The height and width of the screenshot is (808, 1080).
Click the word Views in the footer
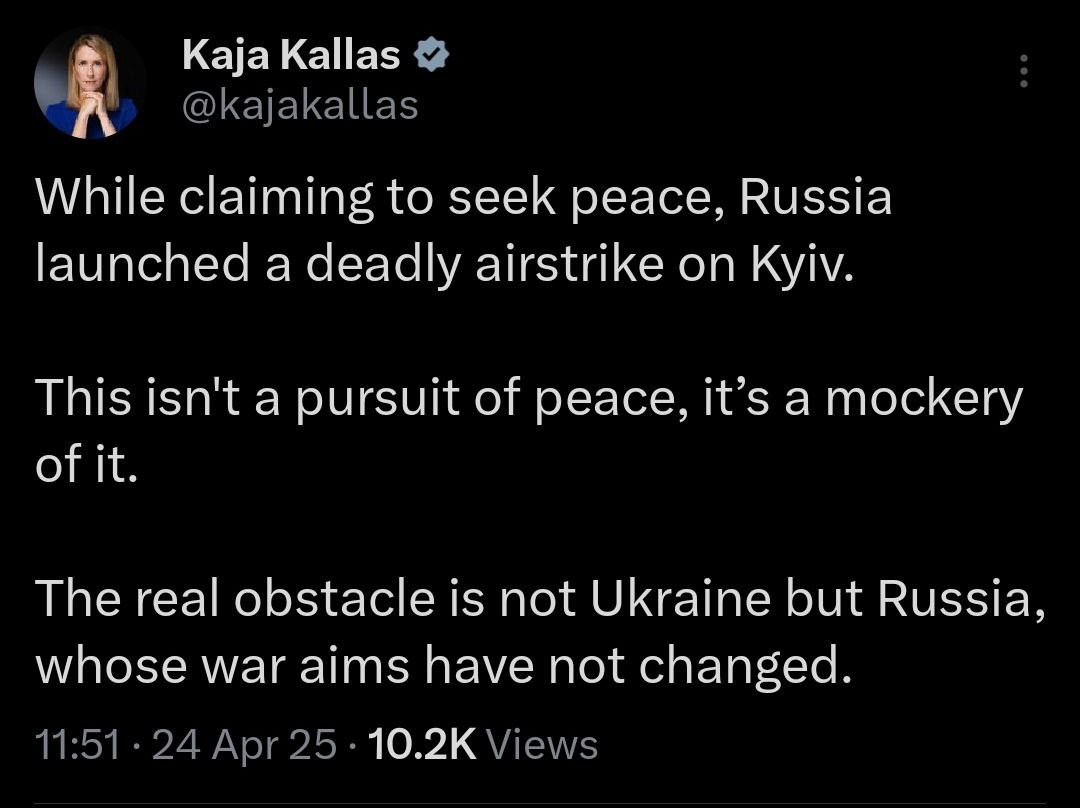tap(547, 745)
